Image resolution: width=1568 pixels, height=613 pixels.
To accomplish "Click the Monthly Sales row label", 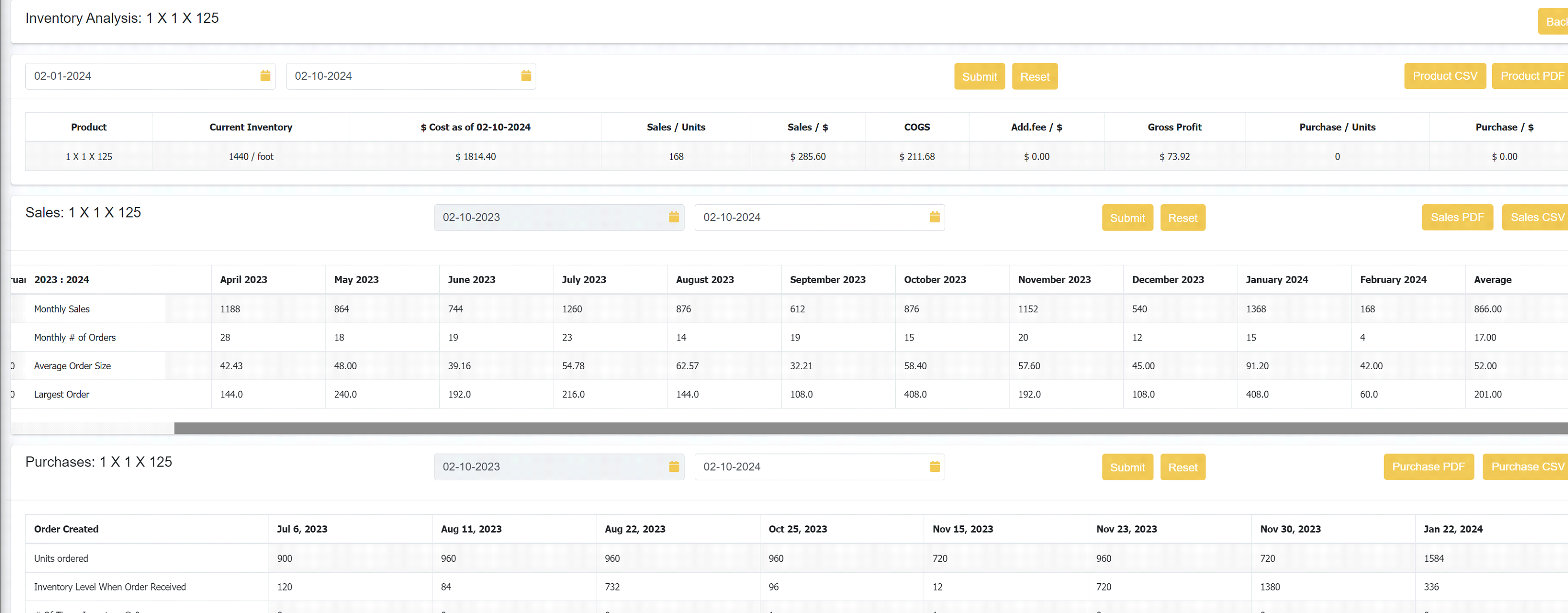I will click(x=61, y=308).
